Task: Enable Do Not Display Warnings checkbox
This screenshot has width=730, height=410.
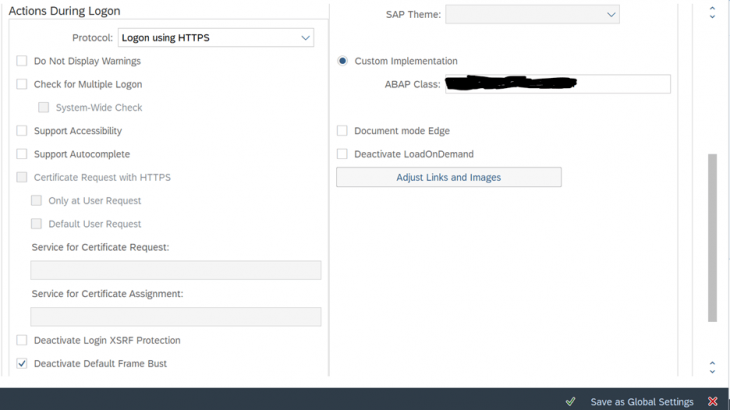Action: (21, 61)
